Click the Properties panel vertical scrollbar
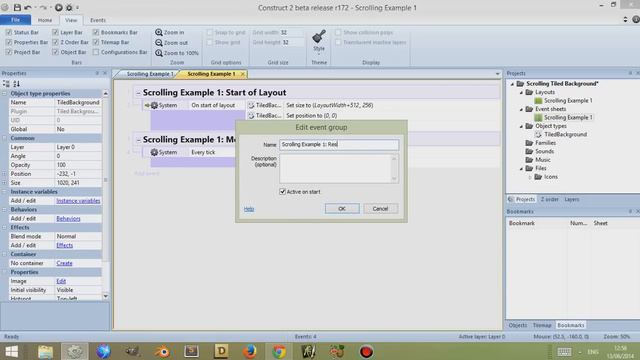This screenshot has height=360, width=640. pos(105,195)
